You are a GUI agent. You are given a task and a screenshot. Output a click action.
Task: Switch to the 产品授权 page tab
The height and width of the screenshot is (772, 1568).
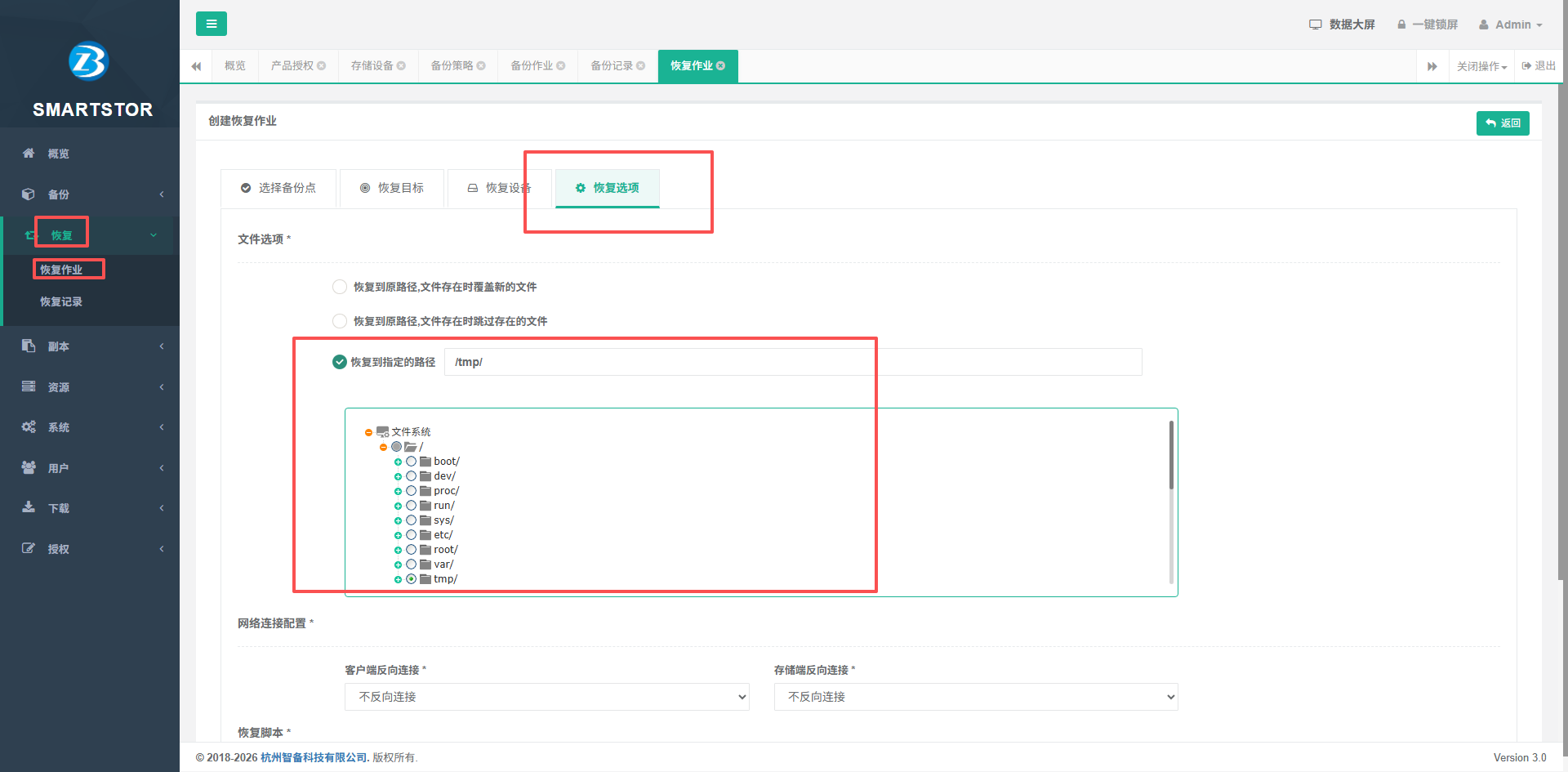(x=292, y=66)
